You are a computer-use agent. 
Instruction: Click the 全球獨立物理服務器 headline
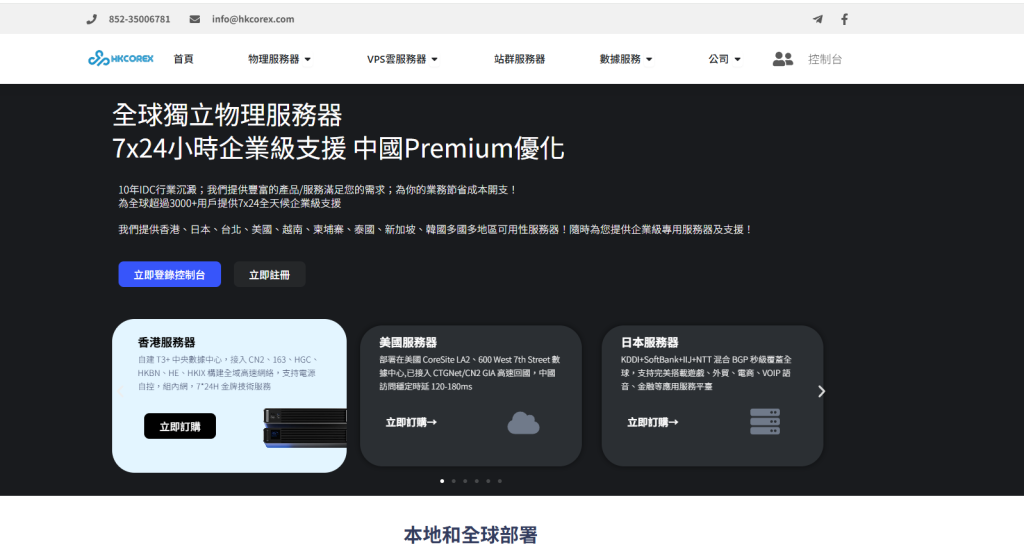tap(227, 116)
